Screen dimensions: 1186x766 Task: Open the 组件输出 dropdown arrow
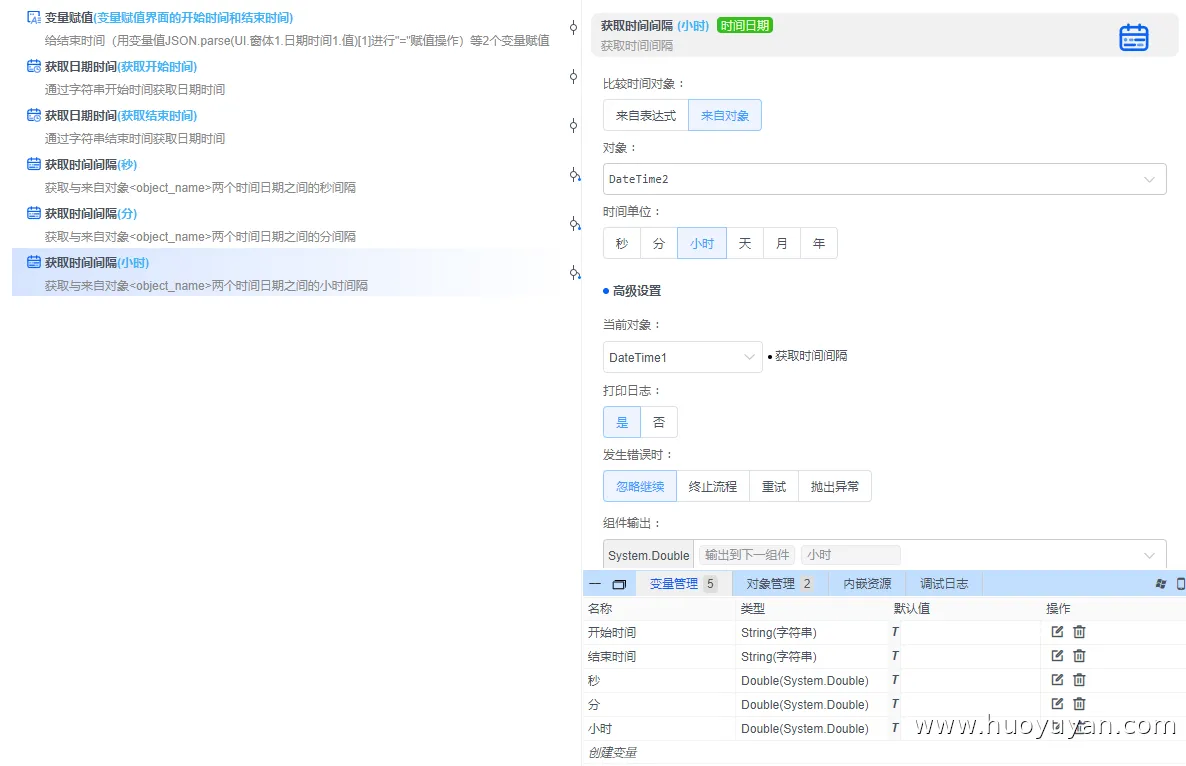(x=1149, y=555)
